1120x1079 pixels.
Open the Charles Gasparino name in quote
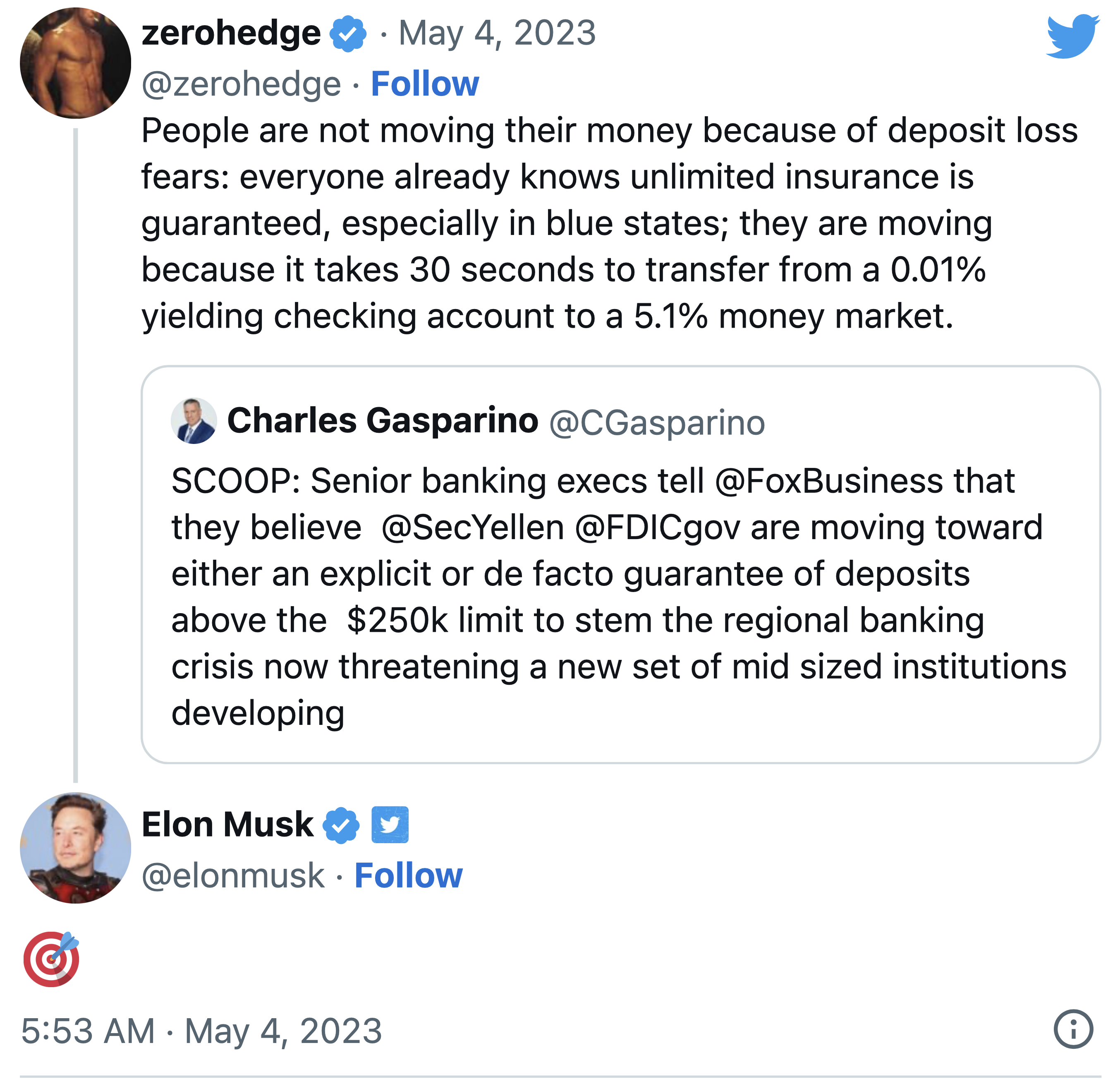[x=382, y=421]
